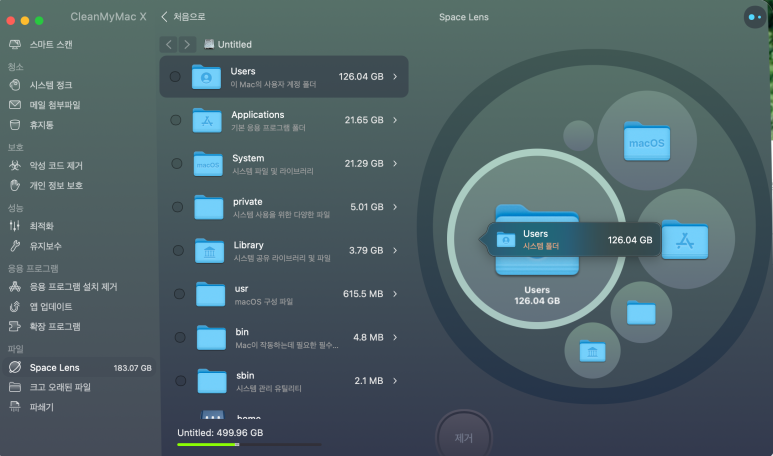Select the Space Lens sidebar icon
The image size is (773, 456).
[15, 367]
